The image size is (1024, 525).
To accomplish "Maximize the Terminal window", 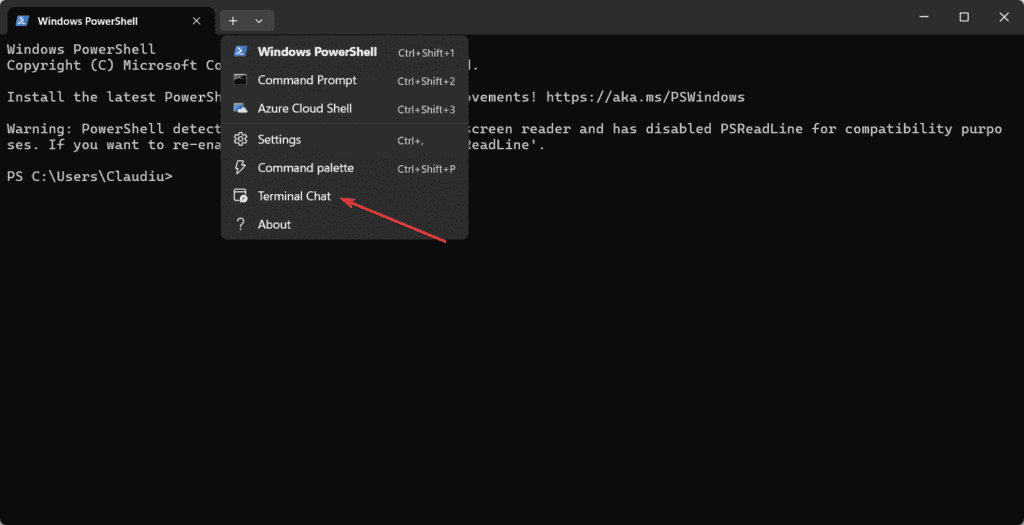I will [x=964, y=18].
